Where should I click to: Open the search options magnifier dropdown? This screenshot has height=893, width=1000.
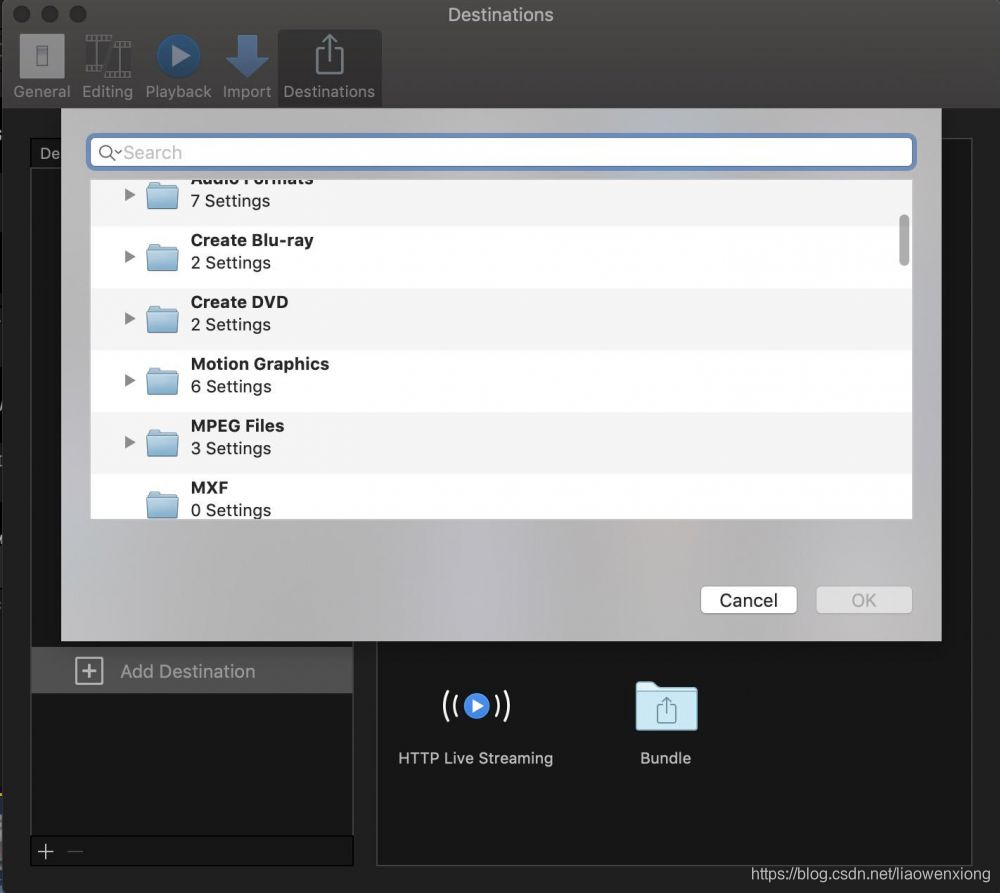click(109, 152)
